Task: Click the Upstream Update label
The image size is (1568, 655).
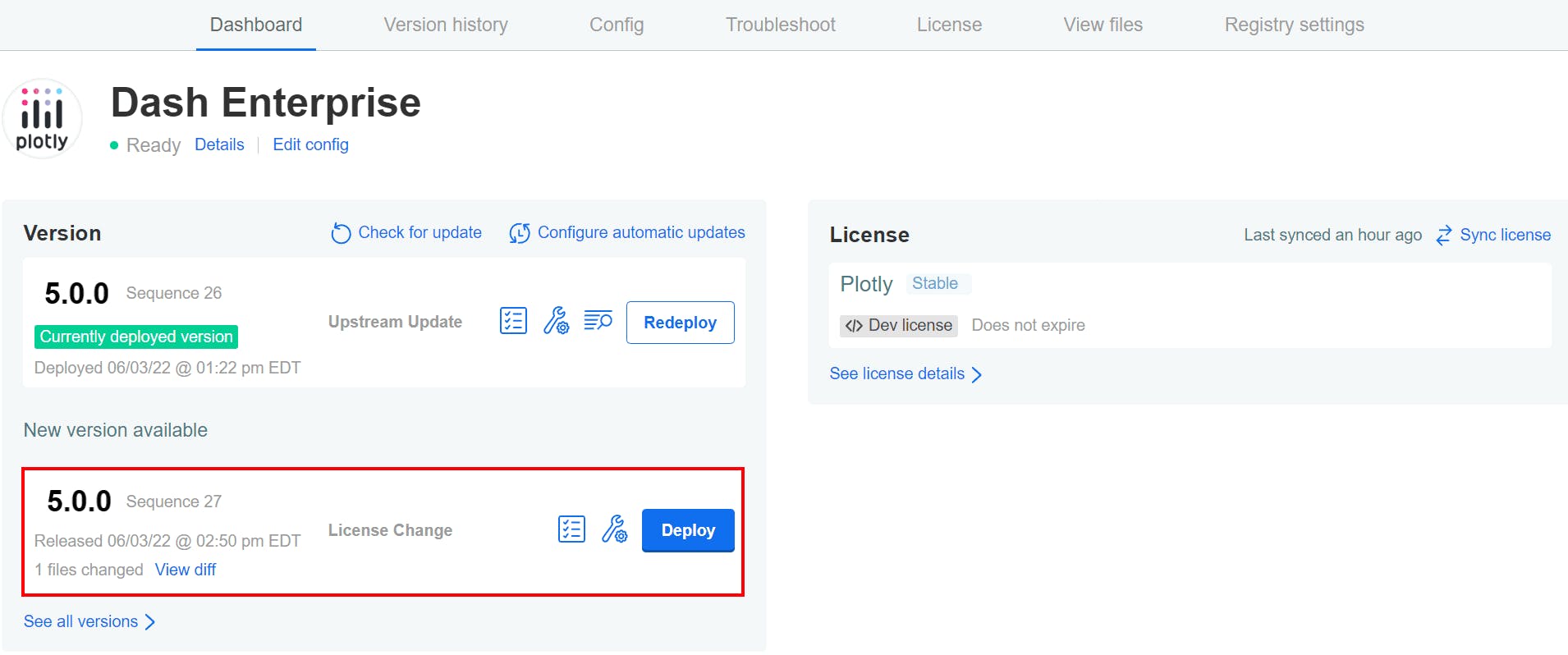Action: pos(396,322)
